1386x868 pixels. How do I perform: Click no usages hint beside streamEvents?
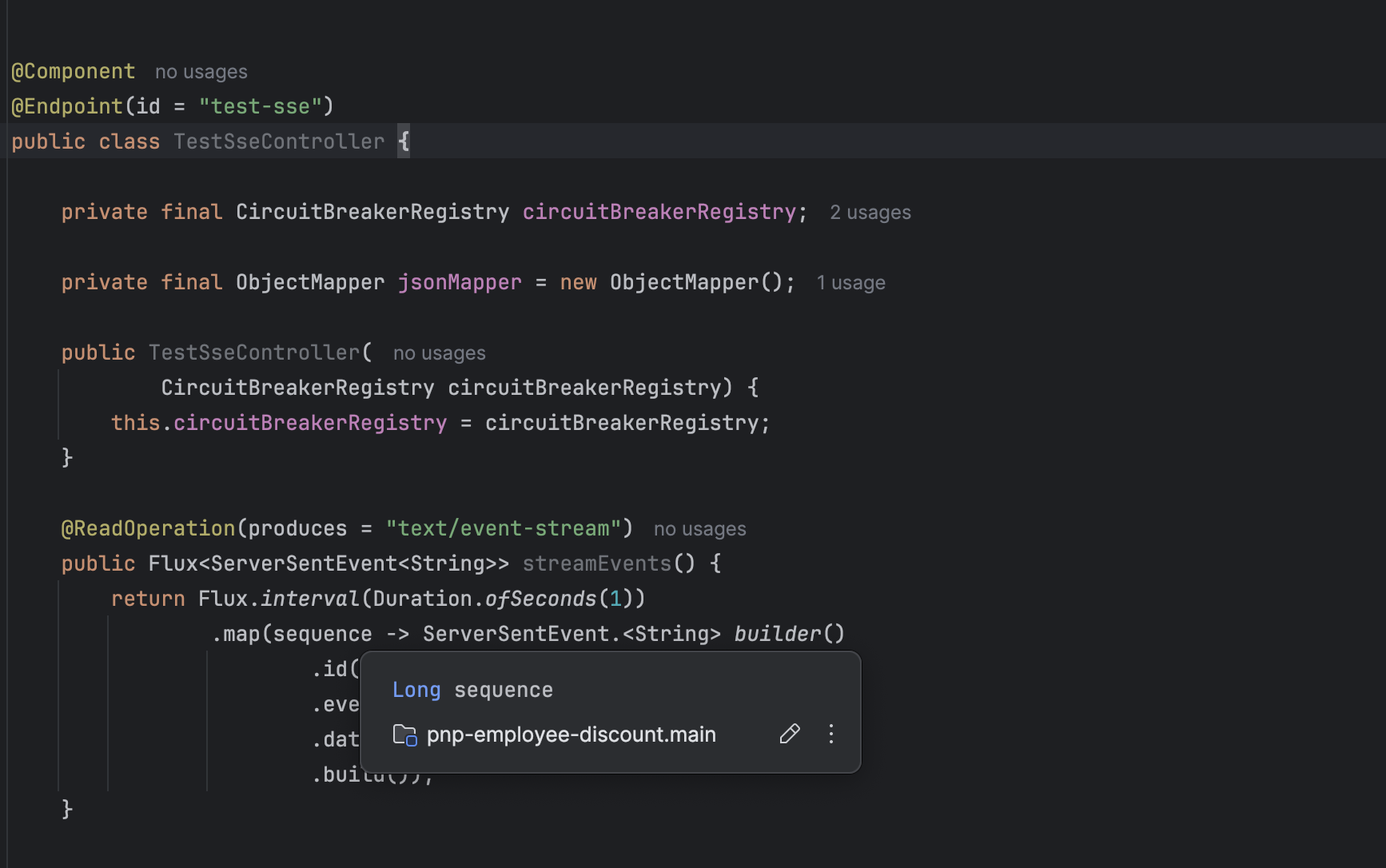pyautogui.click(x=699, y=528)
